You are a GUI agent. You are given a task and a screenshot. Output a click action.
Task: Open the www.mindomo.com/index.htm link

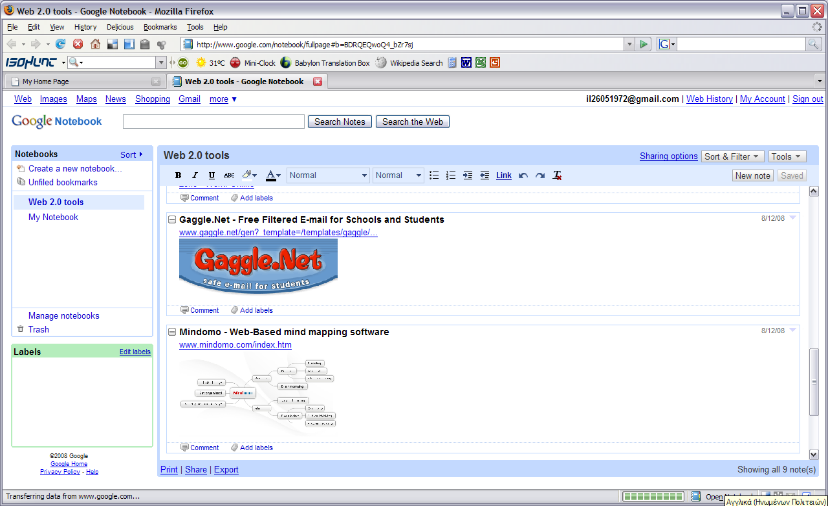pos(235,345)
